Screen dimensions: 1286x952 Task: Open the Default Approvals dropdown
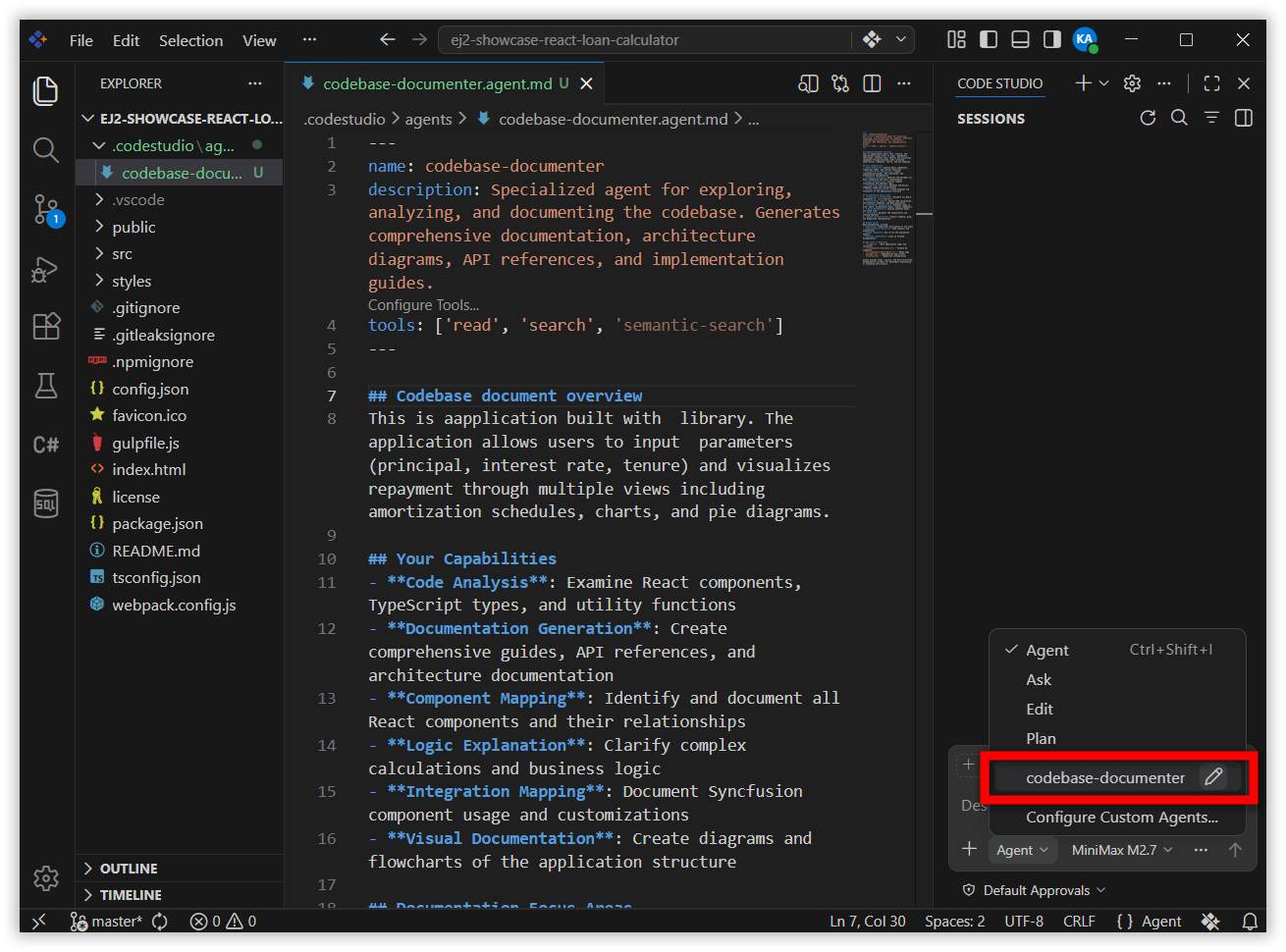coord(1034,890)
